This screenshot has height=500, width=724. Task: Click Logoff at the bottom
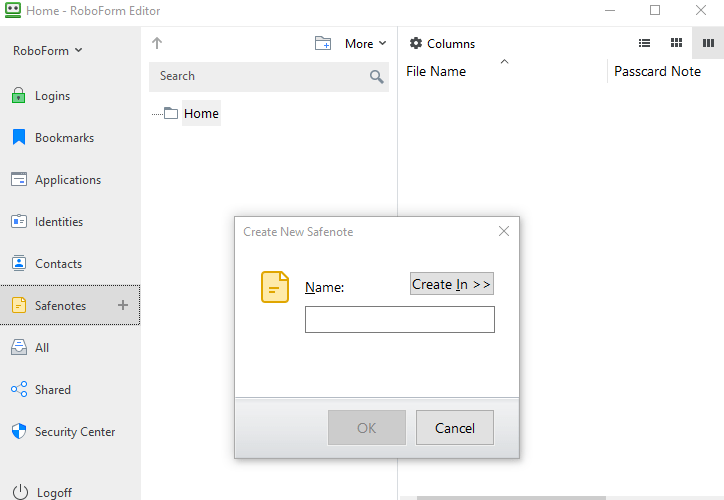54,492
